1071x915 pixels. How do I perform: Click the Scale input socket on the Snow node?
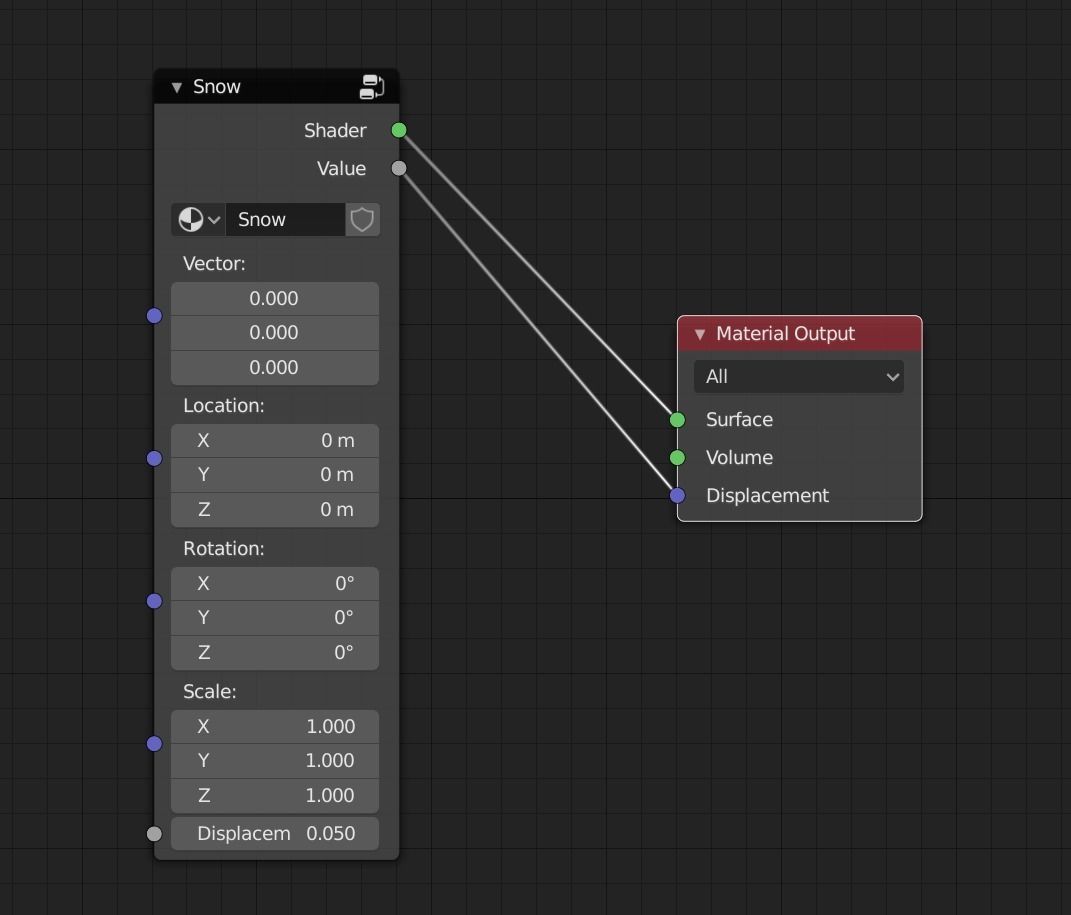click(154, 743)
